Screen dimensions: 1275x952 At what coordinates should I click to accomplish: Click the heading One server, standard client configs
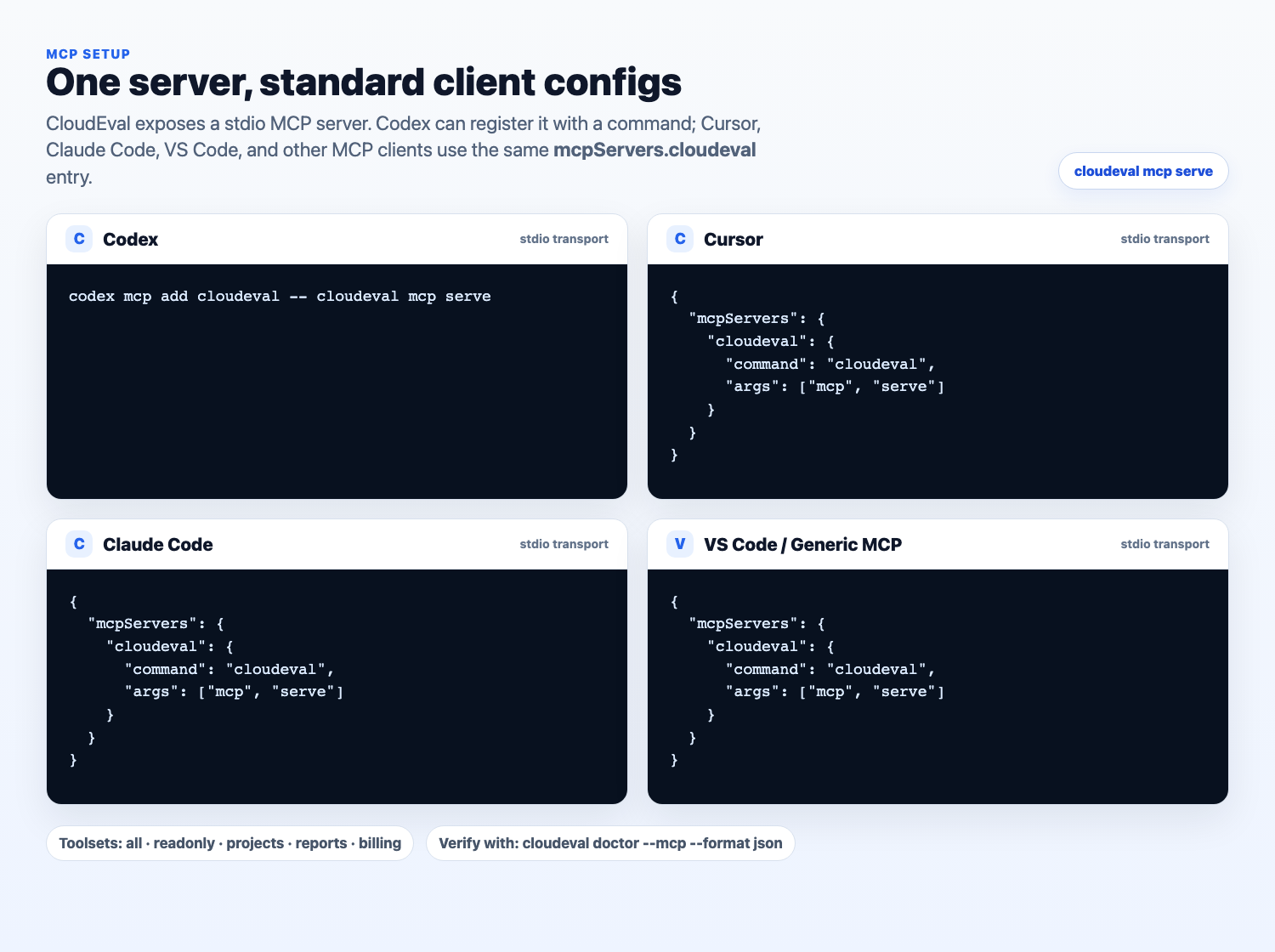coord(364,83)
